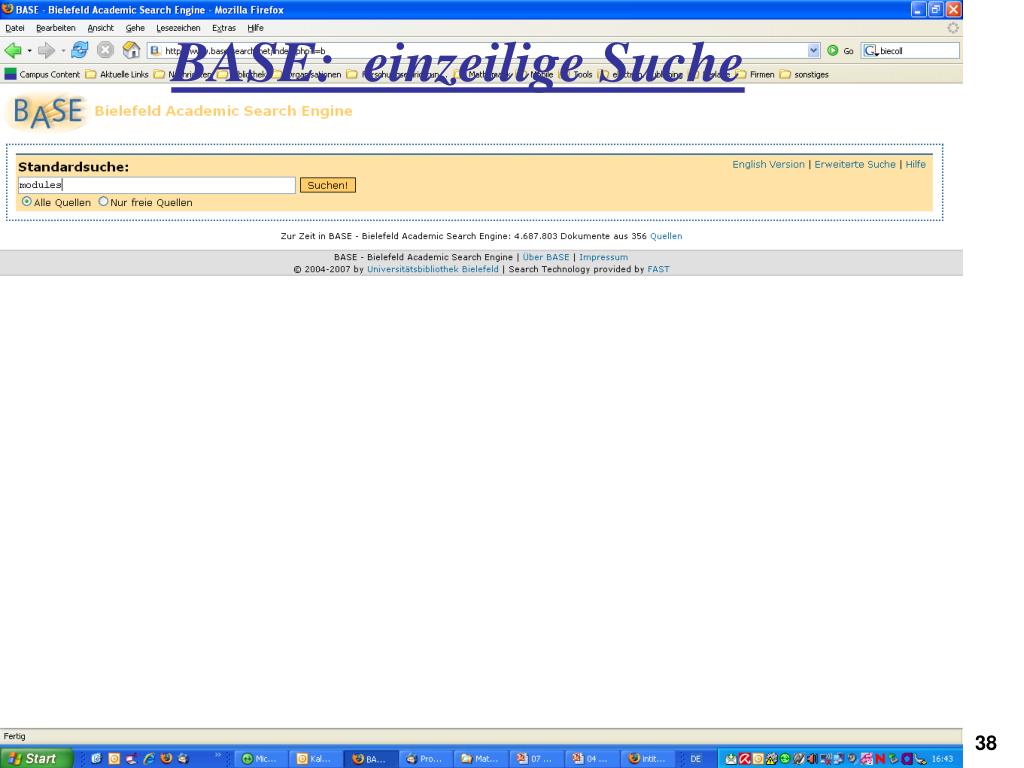Go back with the green arrow

tap(12, 50)
